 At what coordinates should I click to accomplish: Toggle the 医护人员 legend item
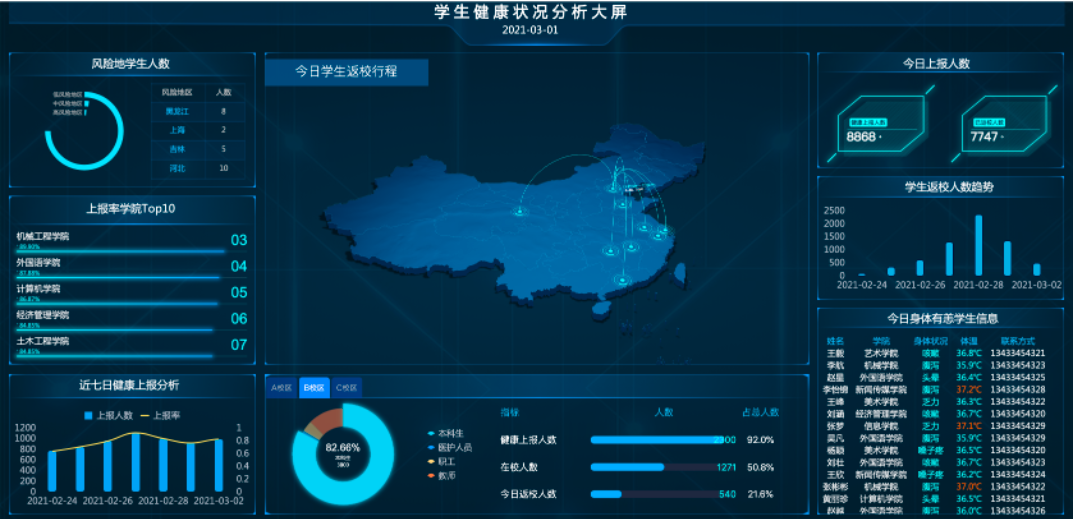coord(450,447)
